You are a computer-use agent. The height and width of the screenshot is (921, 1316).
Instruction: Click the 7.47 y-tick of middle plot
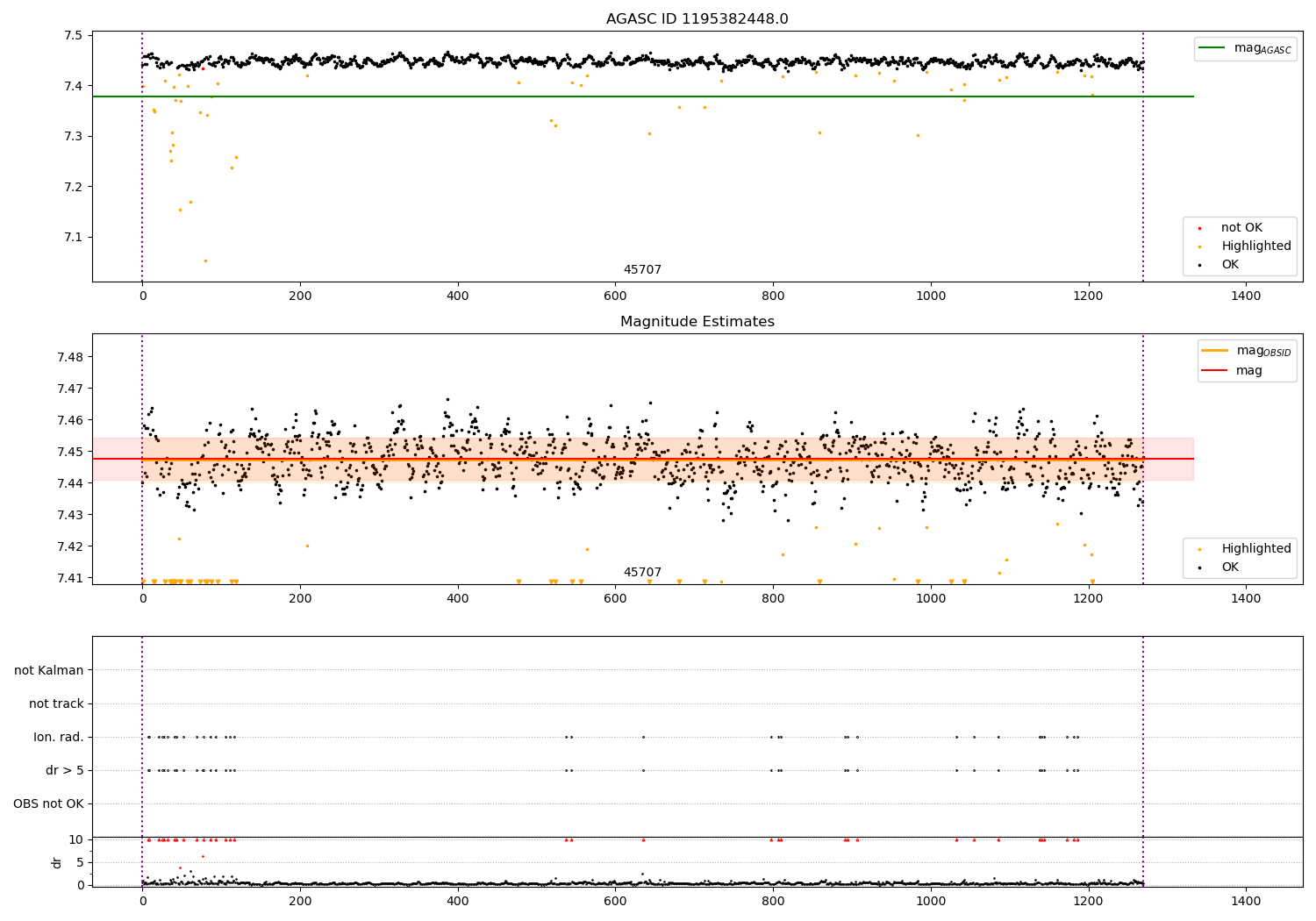coord(71,389)
